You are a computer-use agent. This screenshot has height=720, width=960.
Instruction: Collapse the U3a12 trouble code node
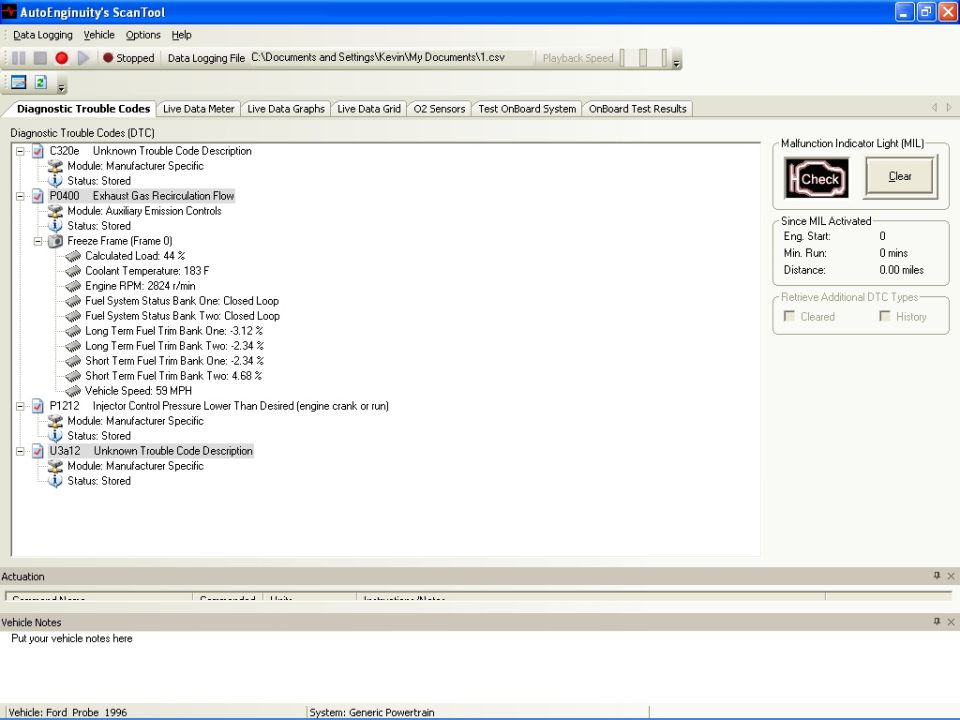[20, 452]
